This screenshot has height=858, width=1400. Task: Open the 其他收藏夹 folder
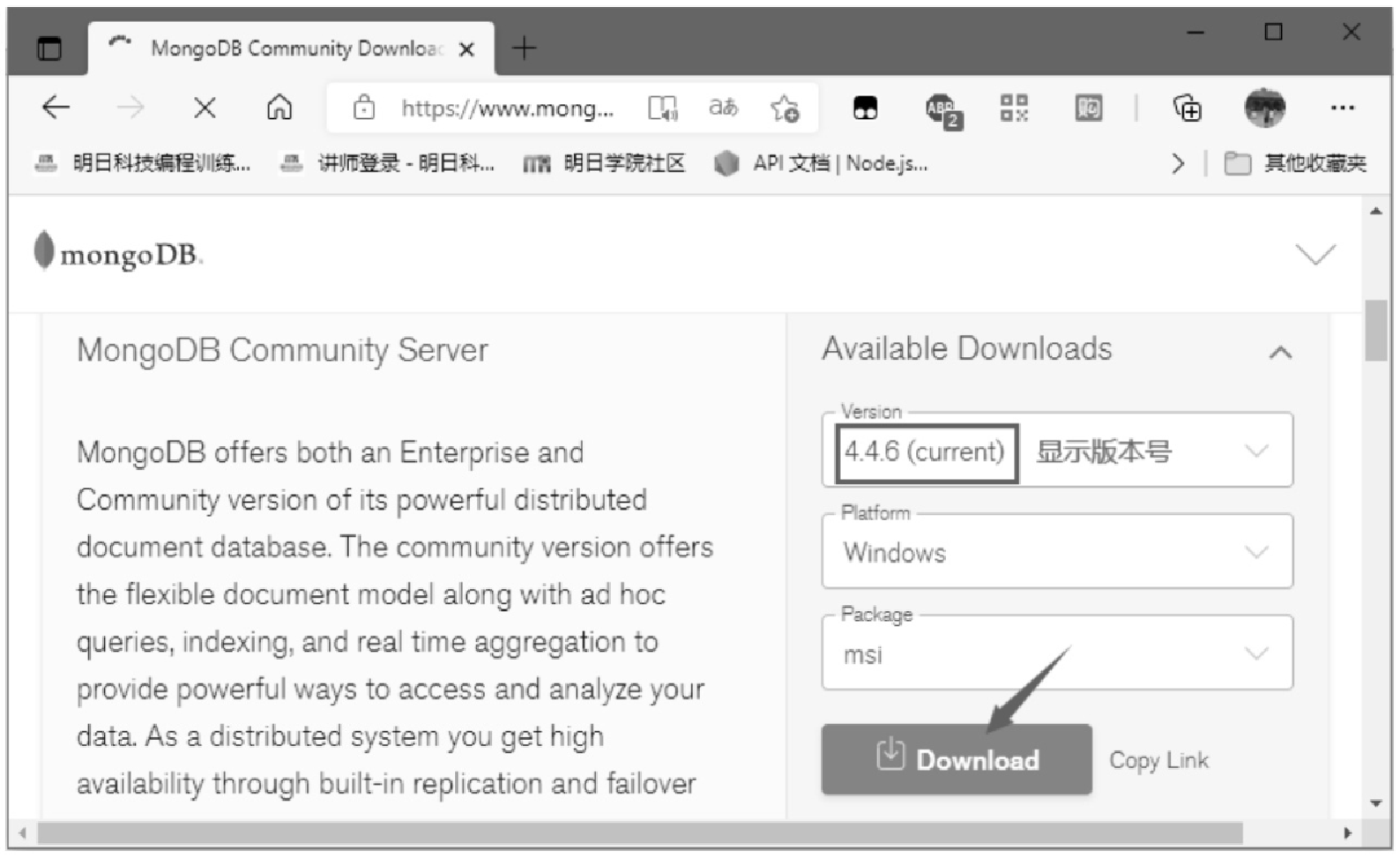coord(1296,163)
